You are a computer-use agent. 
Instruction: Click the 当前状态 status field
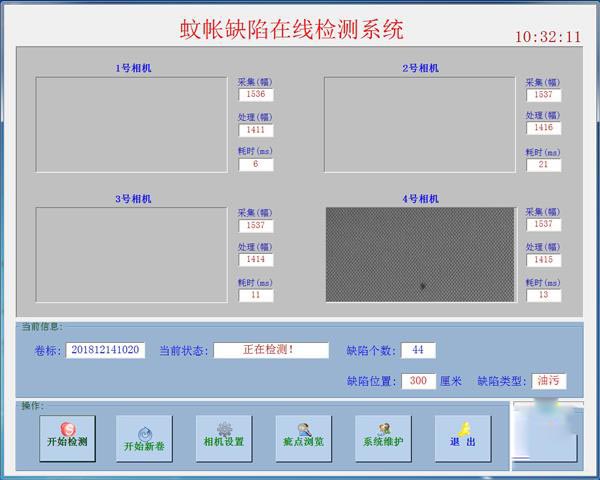coord(270,350)
